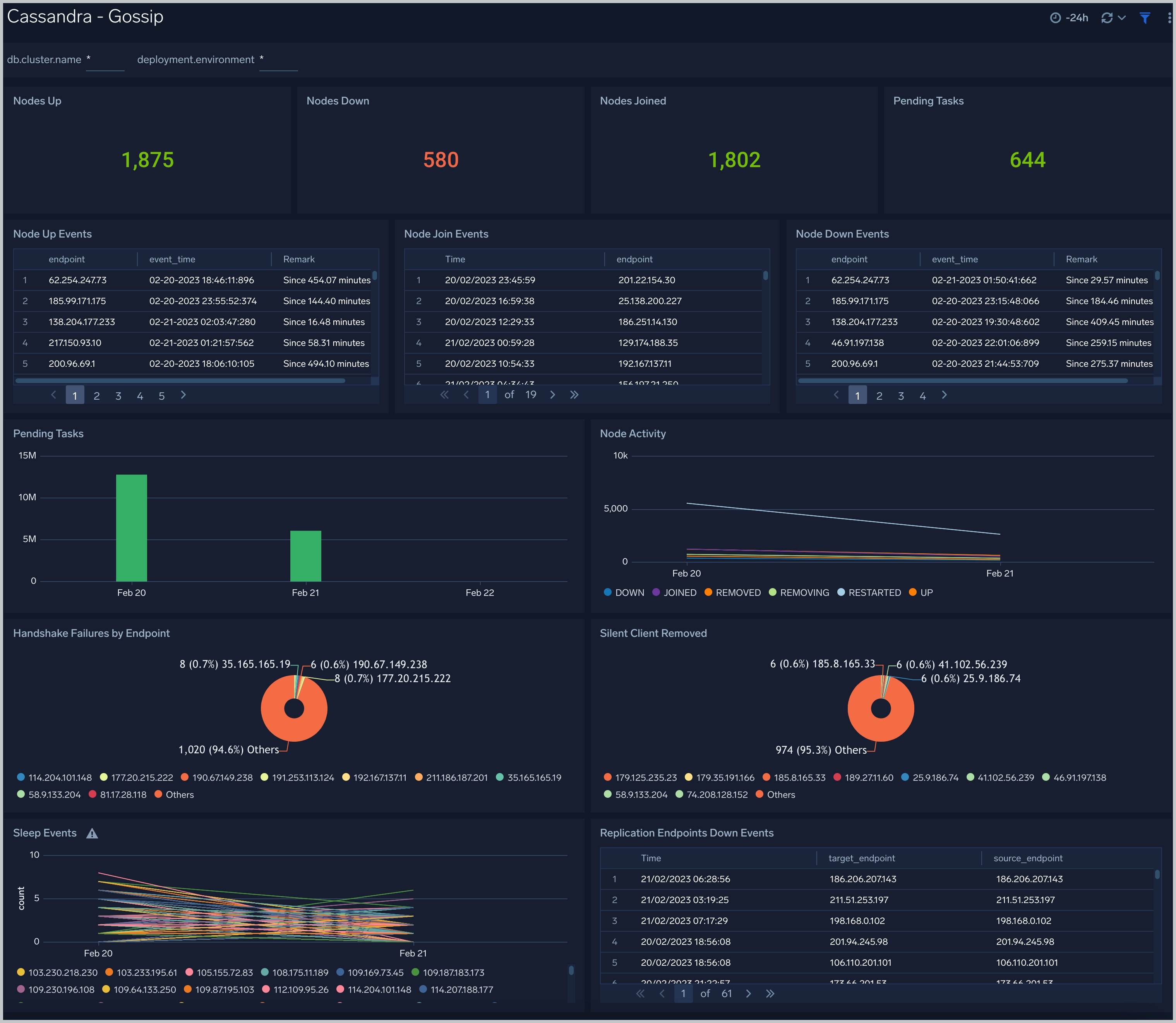Viewport: 1176px width, 1023px height.
Task: Click the Feb 20 bar in Pending Tasks
Action: click(131, 527)
